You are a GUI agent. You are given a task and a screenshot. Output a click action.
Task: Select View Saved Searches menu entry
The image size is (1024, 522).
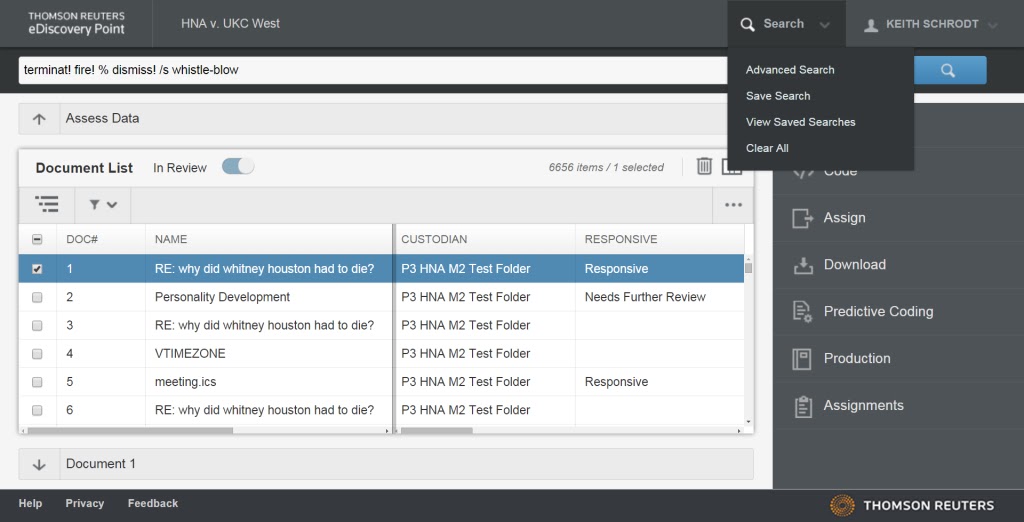coord(801,122)
